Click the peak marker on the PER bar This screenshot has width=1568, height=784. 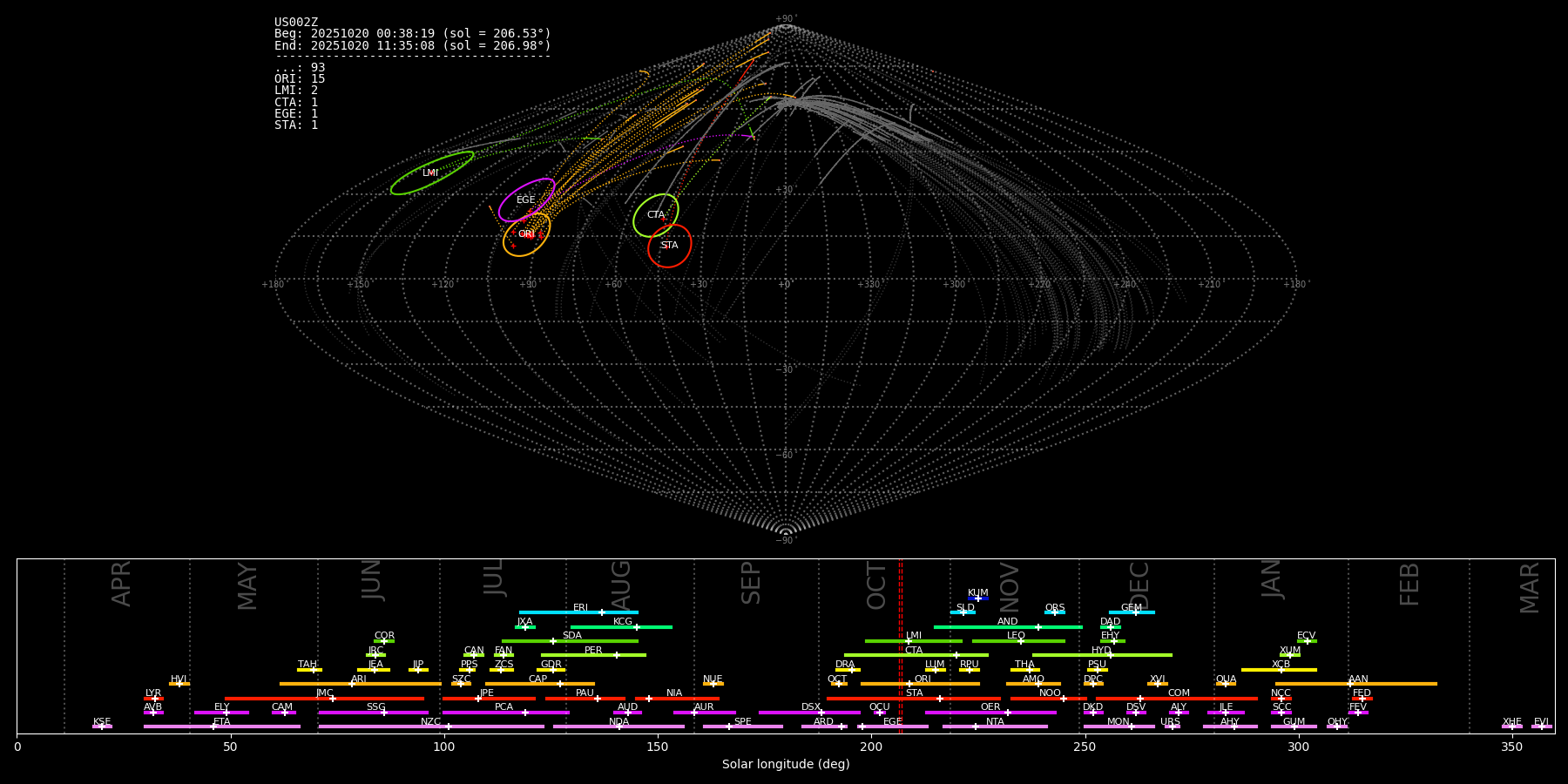pyautogui.click(x=616, y=655)
